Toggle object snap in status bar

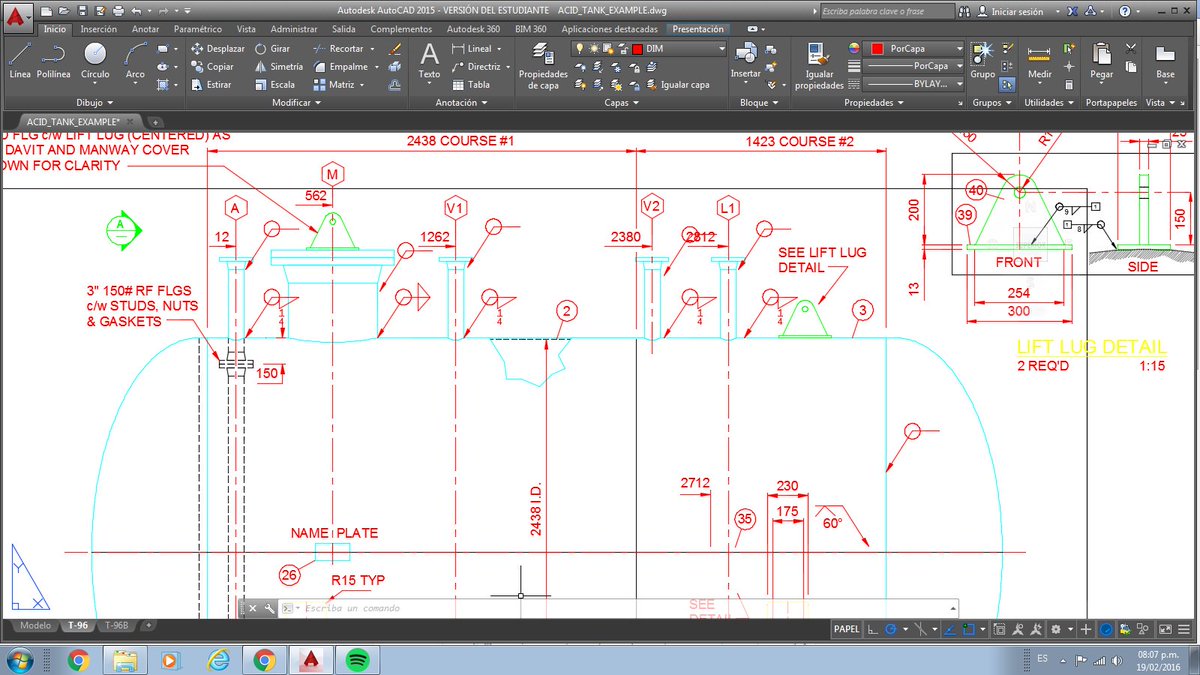(971, 629)
